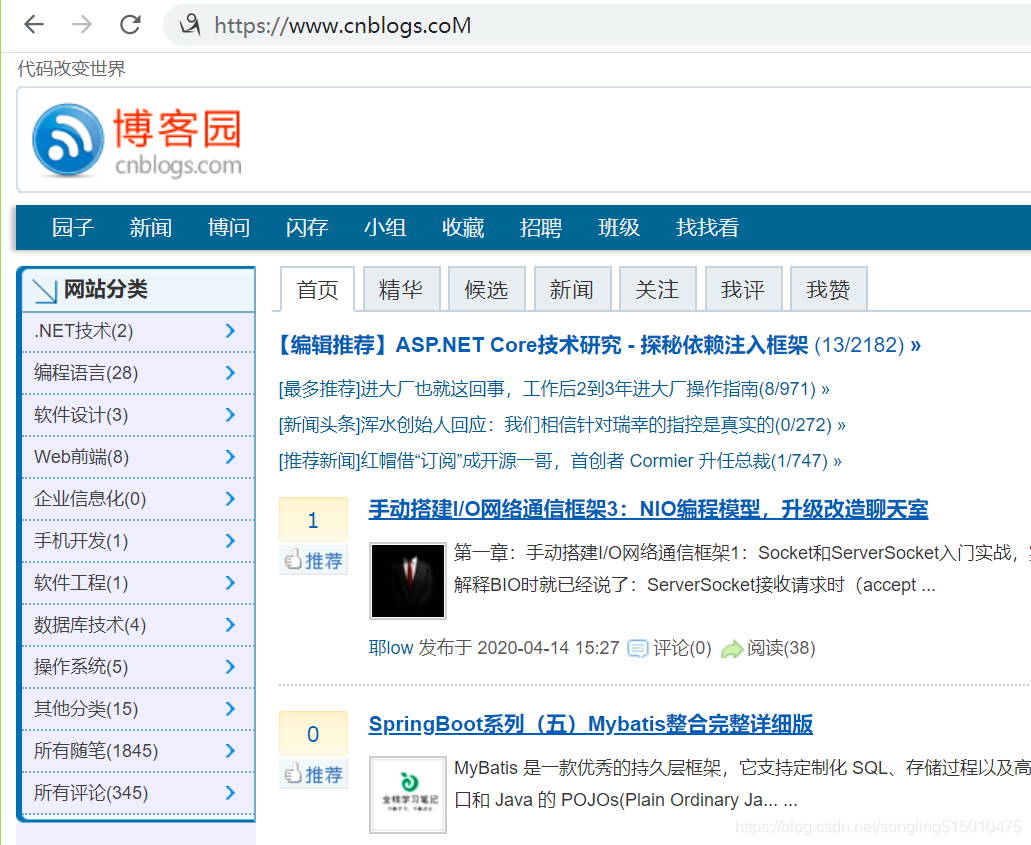Switch to the 关注 tab

658,289
